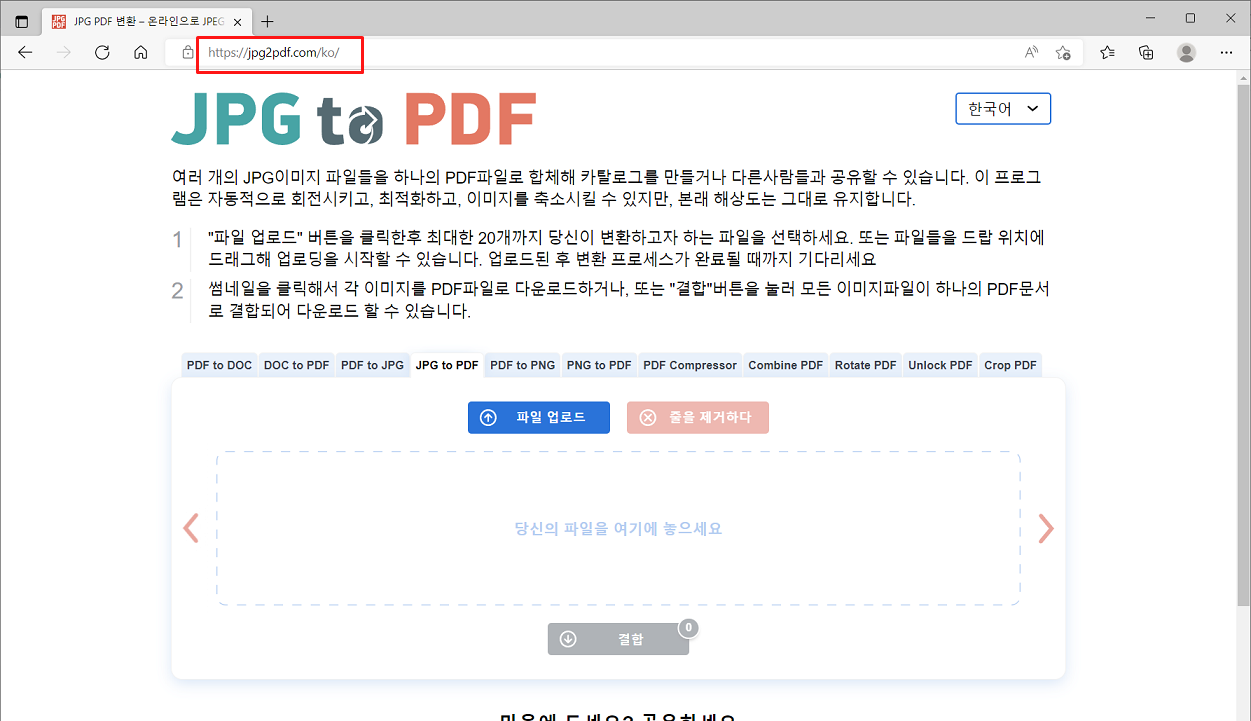This screenshot has height=721, width=1251.
Task: Go back with the browser back arrow
Action: pos(25,53)
